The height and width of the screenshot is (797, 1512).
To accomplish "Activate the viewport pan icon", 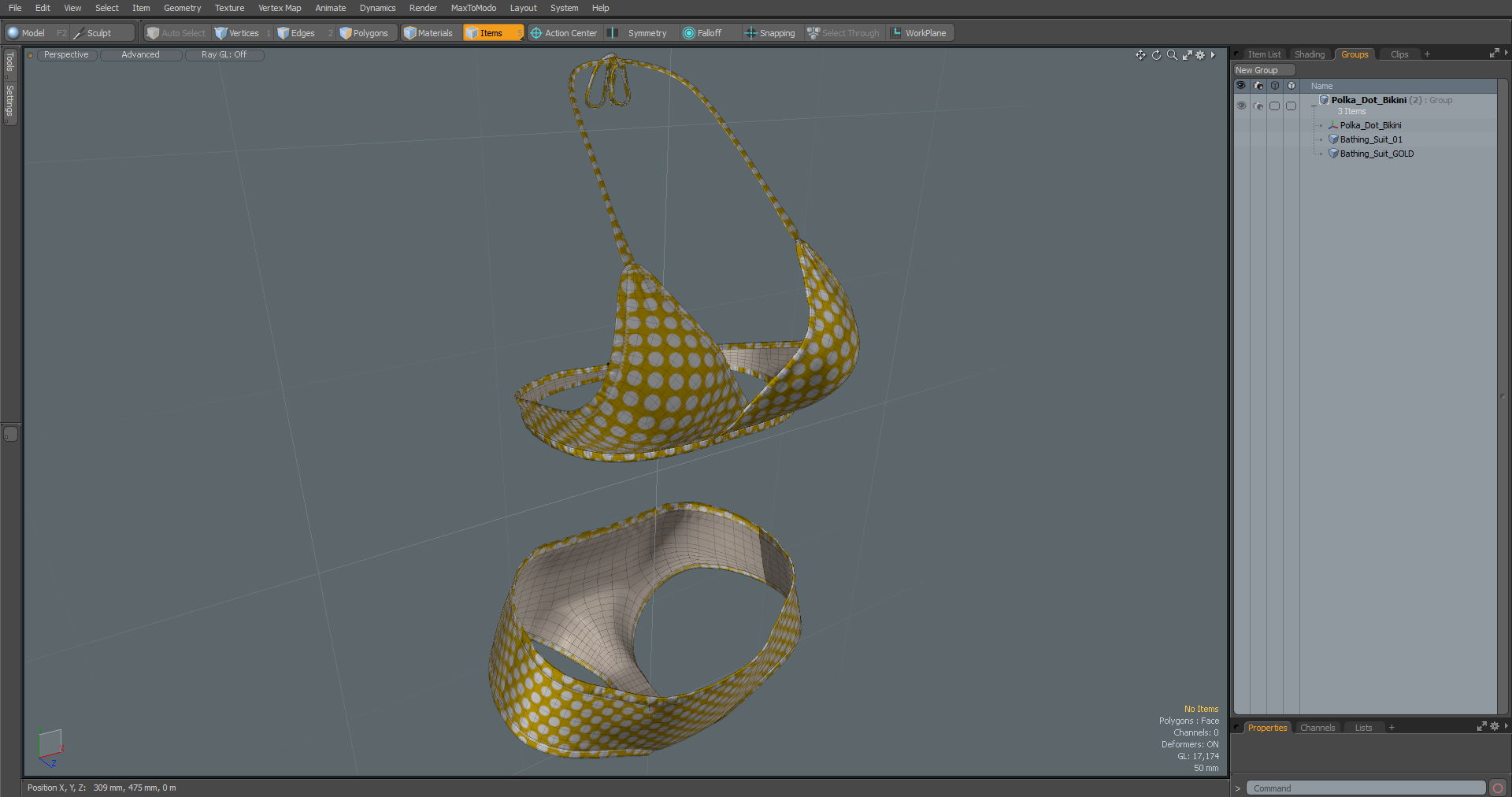I will 1140,55.
